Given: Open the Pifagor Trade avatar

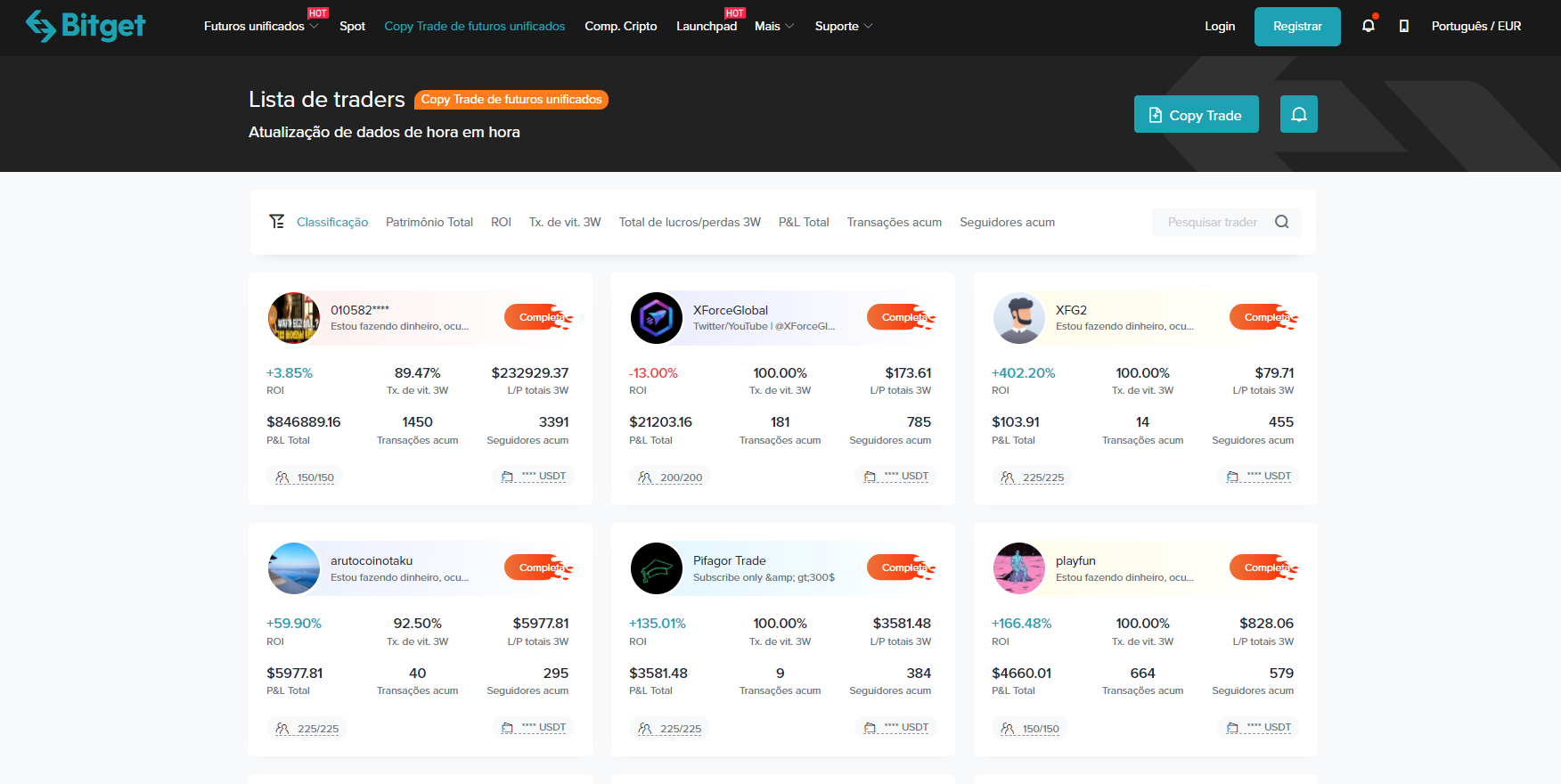Looking at the screenshot, I should (x=657, y=568).
